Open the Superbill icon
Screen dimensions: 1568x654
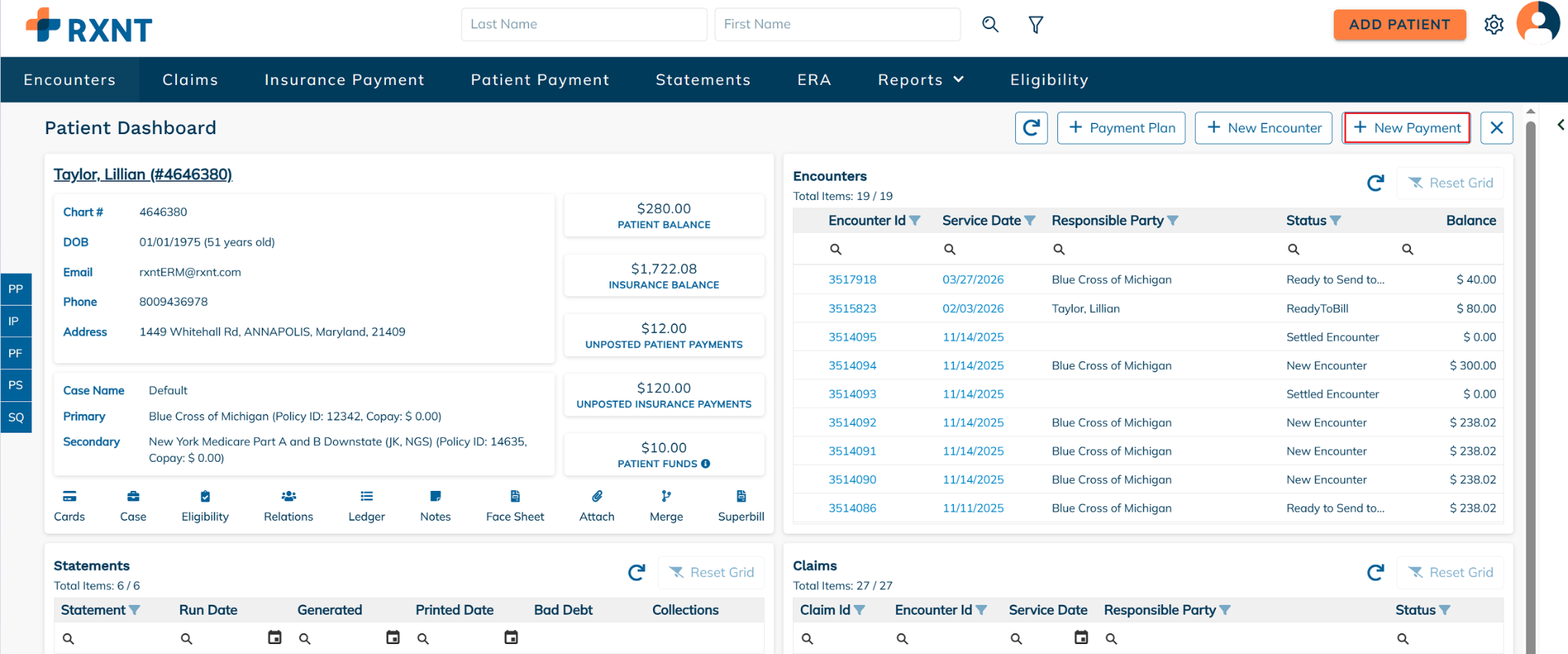click(x=740, y=496)
